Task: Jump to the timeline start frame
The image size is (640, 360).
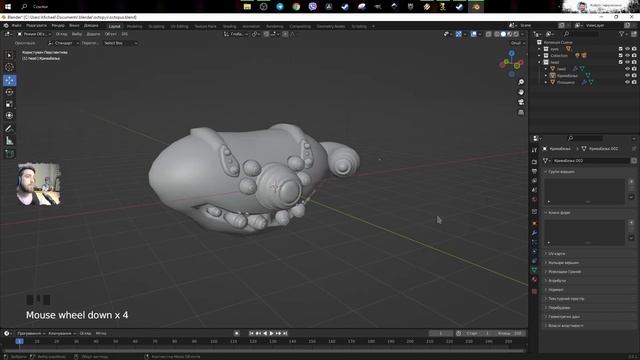Action: click(251, 333)
